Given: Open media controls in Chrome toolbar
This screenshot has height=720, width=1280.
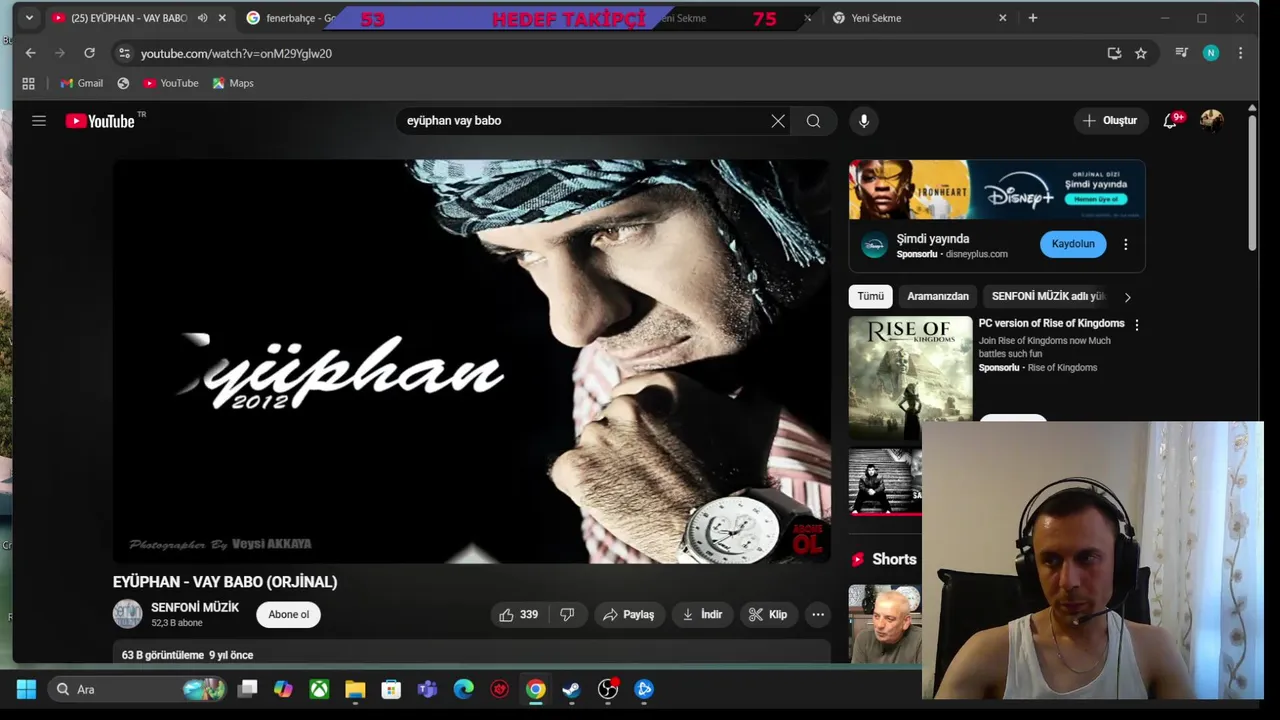Looking at the screenshot, I should click(x=1181, y=53).
